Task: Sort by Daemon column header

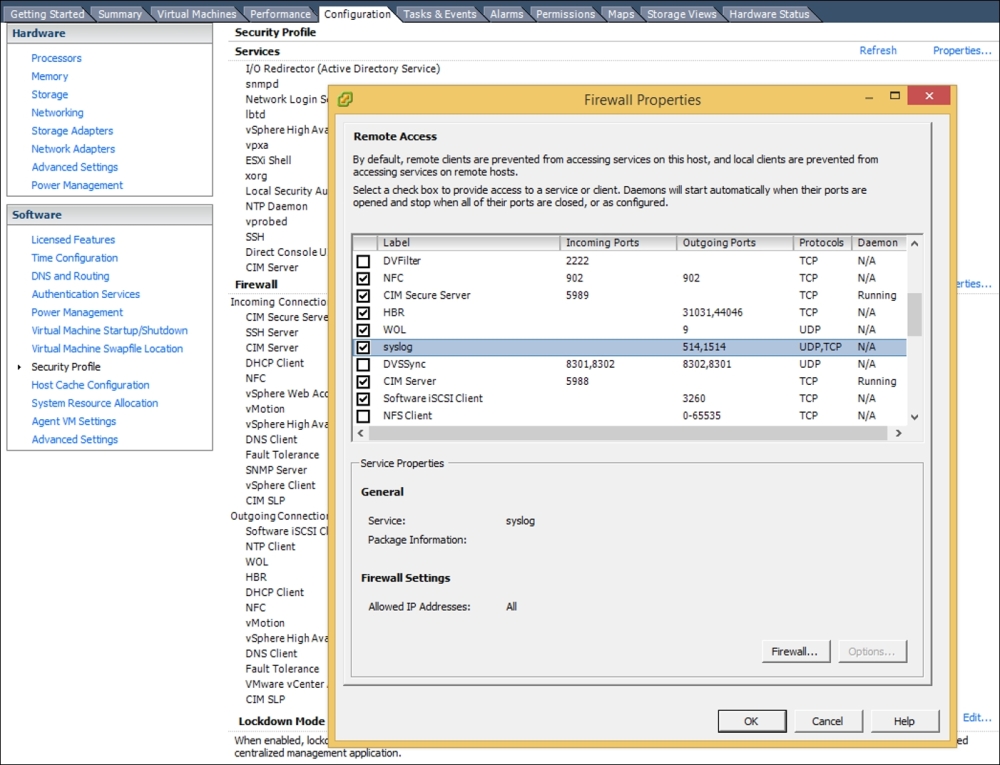Action: click(879, 243)
